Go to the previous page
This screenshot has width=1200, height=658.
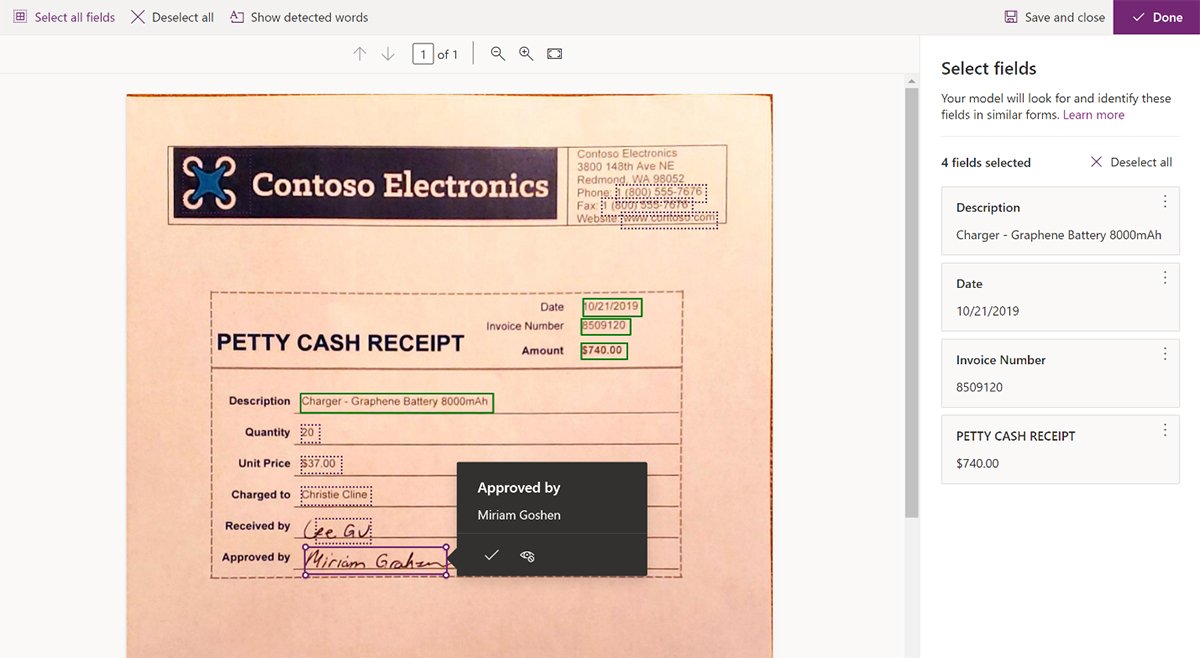[x=360, y=54]
